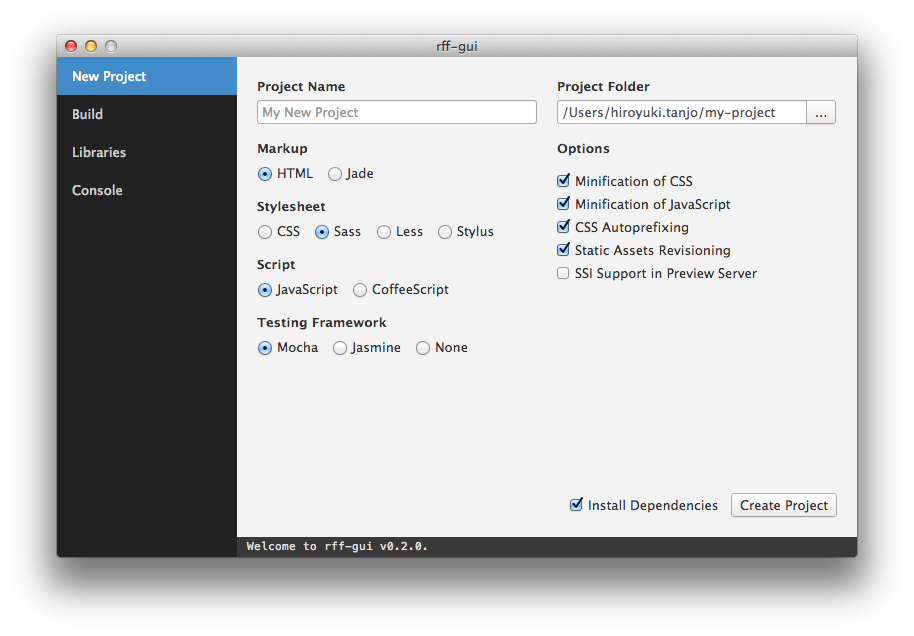914x636 pixels.
Task: Click the Stylesheet heading
Action: tap(291, 206)
